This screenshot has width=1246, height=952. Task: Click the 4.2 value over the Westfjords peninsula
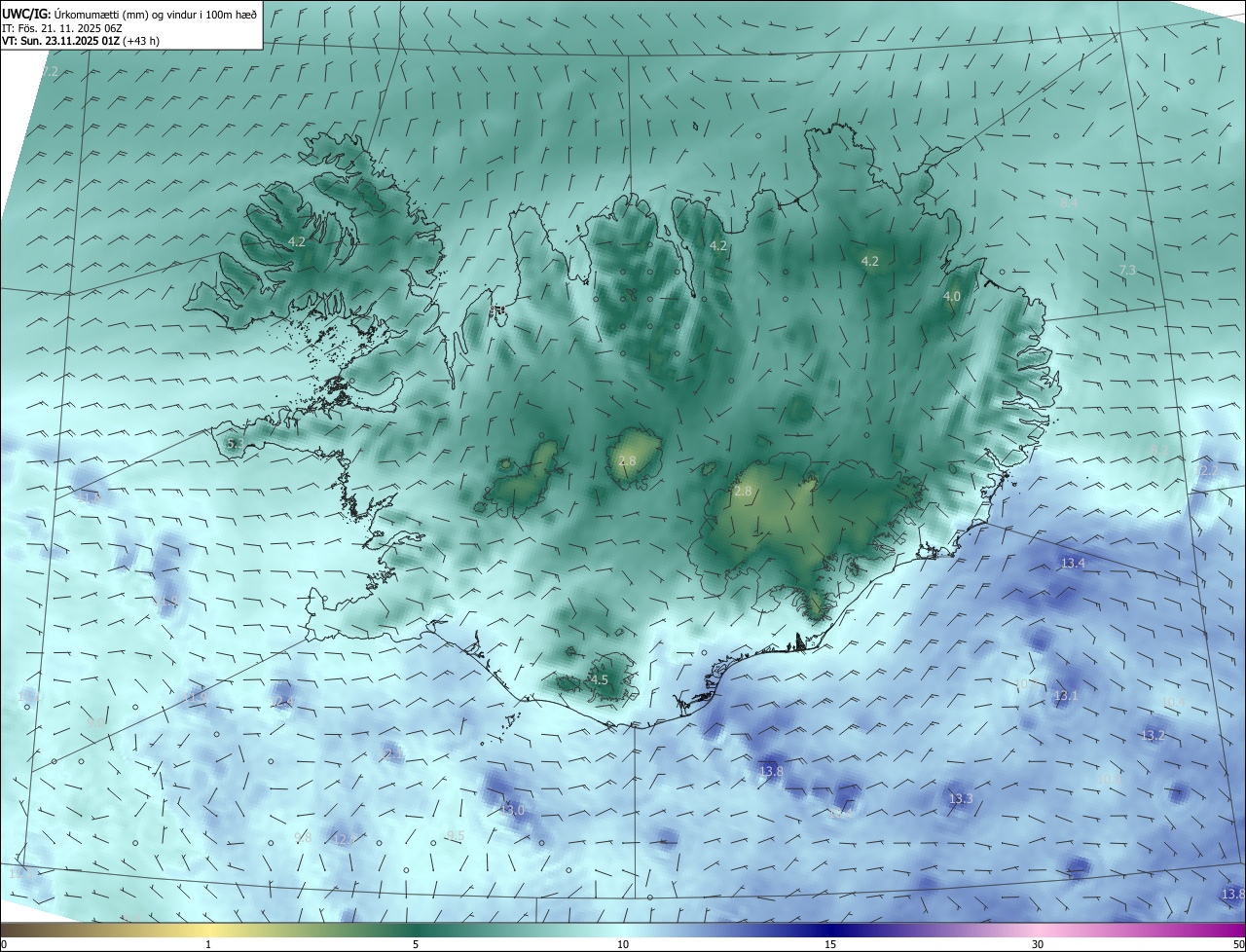click(x=297, y=241)
